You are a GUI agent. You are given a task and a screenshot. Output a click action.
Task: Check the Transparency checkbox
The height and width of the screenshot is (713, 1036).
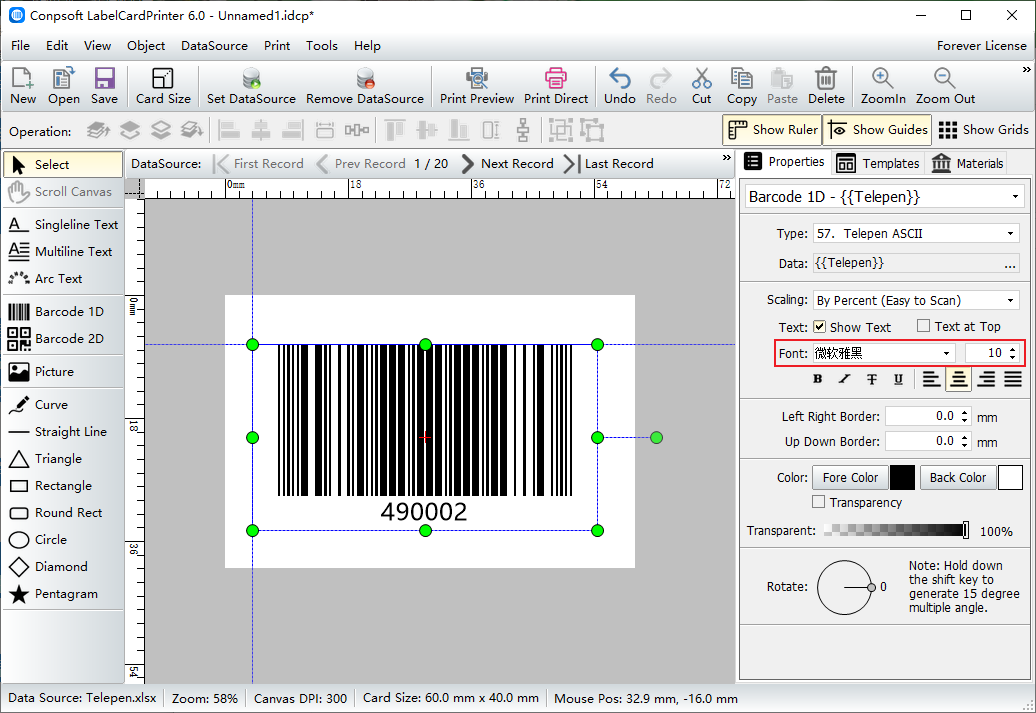pyautogui.click(x=819, y=502)
